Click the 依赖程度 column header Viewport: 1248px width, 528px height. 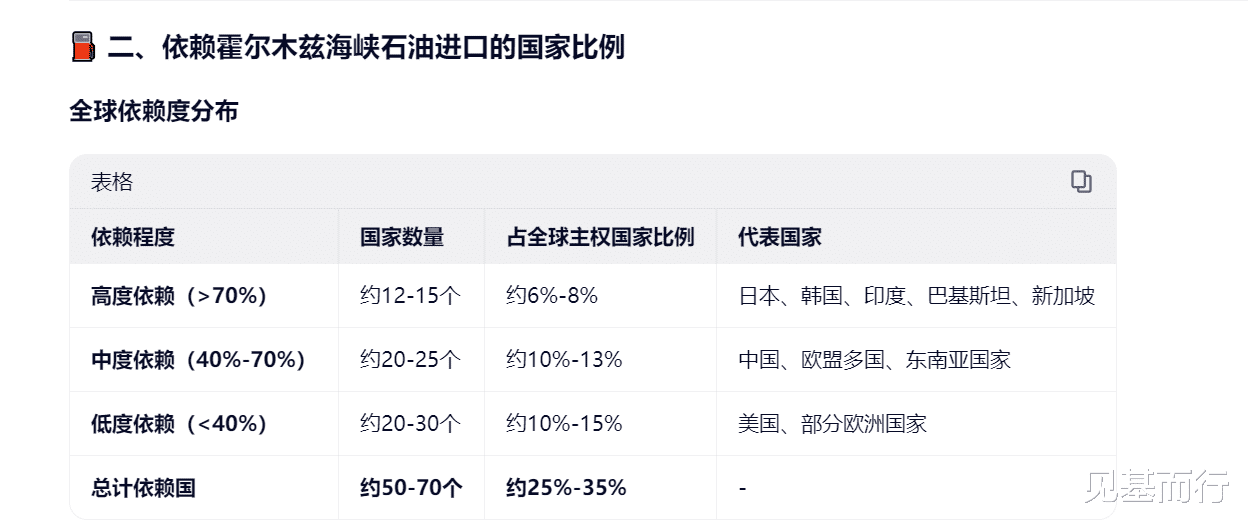tap(133, 237)
